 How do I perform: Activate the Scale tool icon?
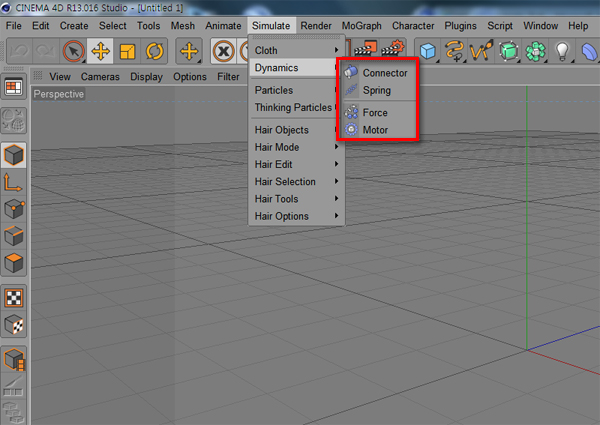pos(127,51)
